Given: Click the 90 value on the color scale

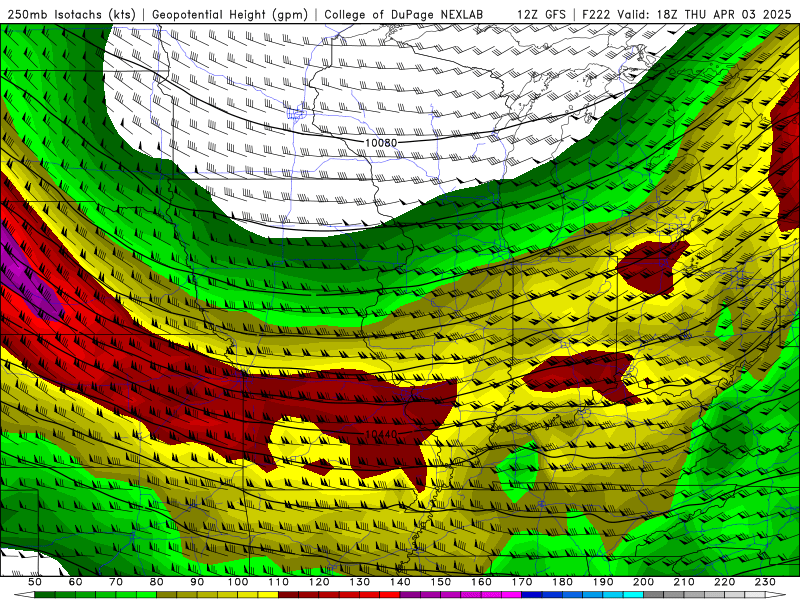Looking at the screenshot, I should click(197, 582).
